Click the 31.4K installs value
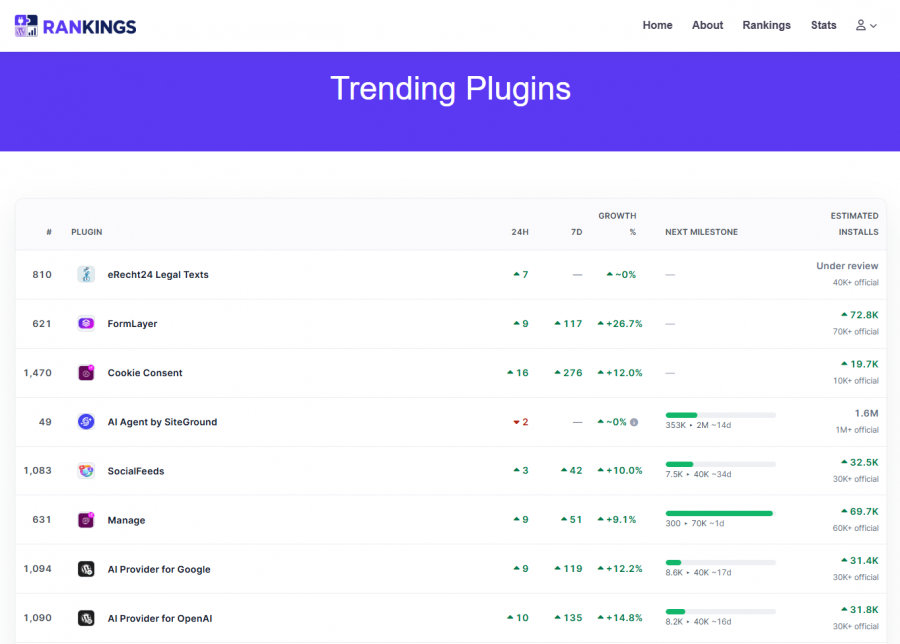Screen dimensions: 900x644 [859, 561]
